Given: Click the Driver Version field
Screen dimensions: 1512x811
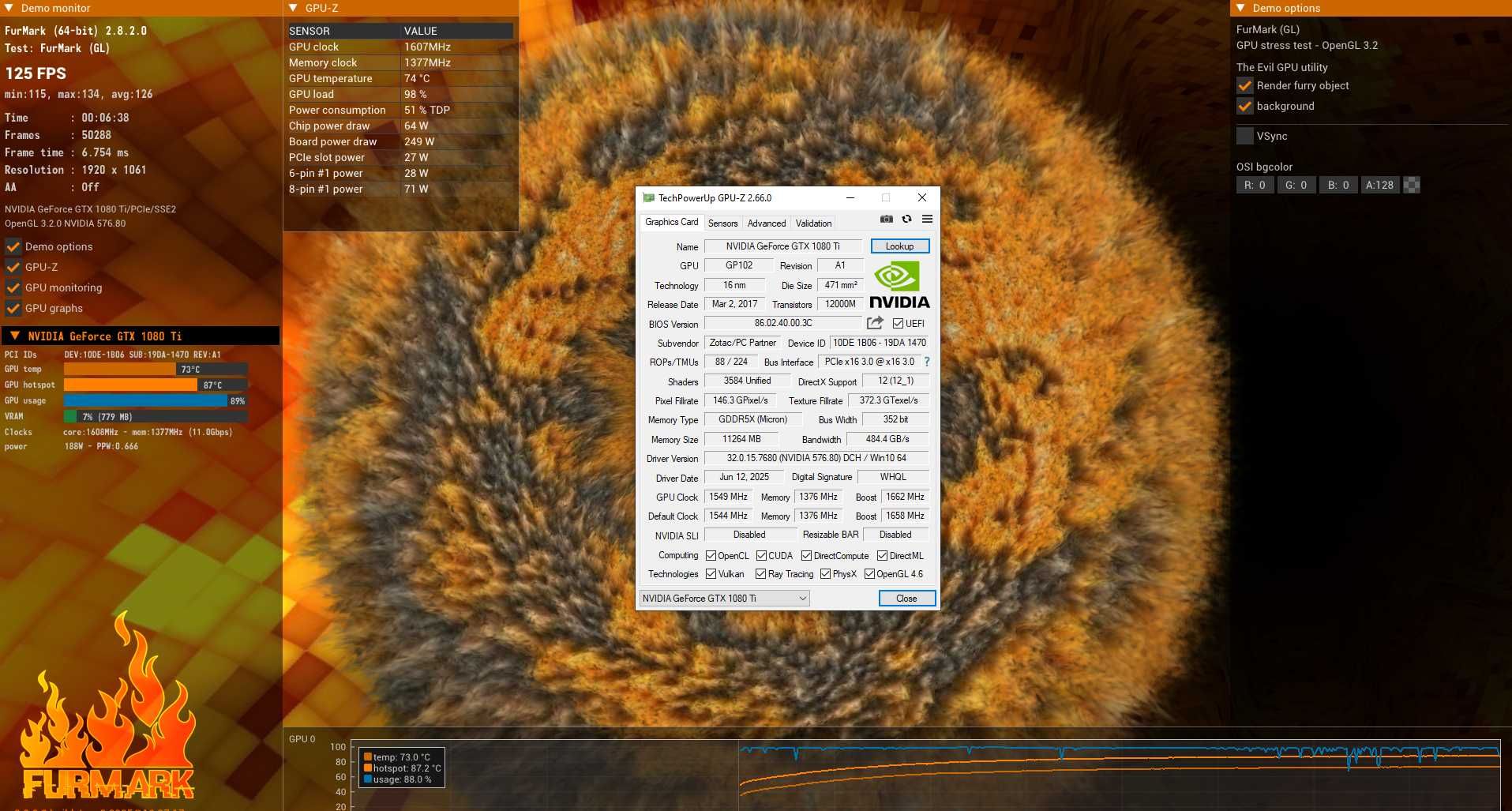Looking at the screenshot, I should click(816, 458).
